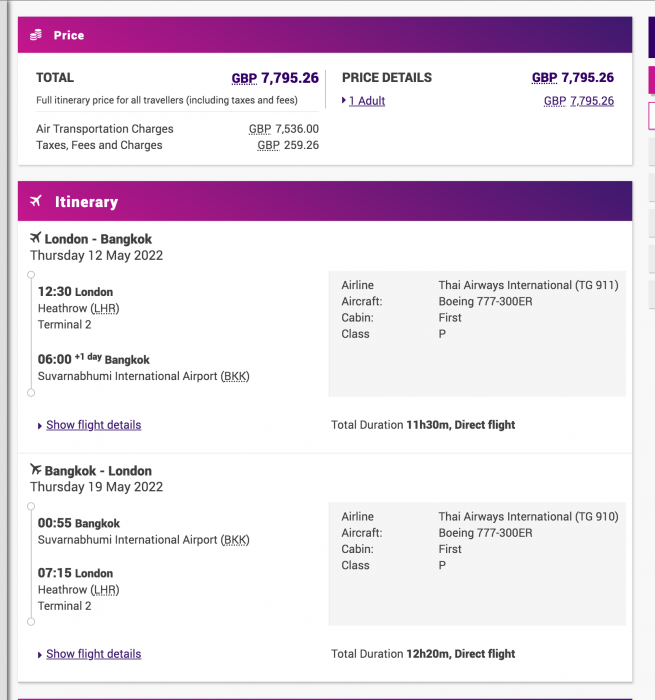Click the adult fare amount GBP 7,795.26 link
Image resolution: width=655 pixels, height=700 pixels.
[x=579, y=101]
